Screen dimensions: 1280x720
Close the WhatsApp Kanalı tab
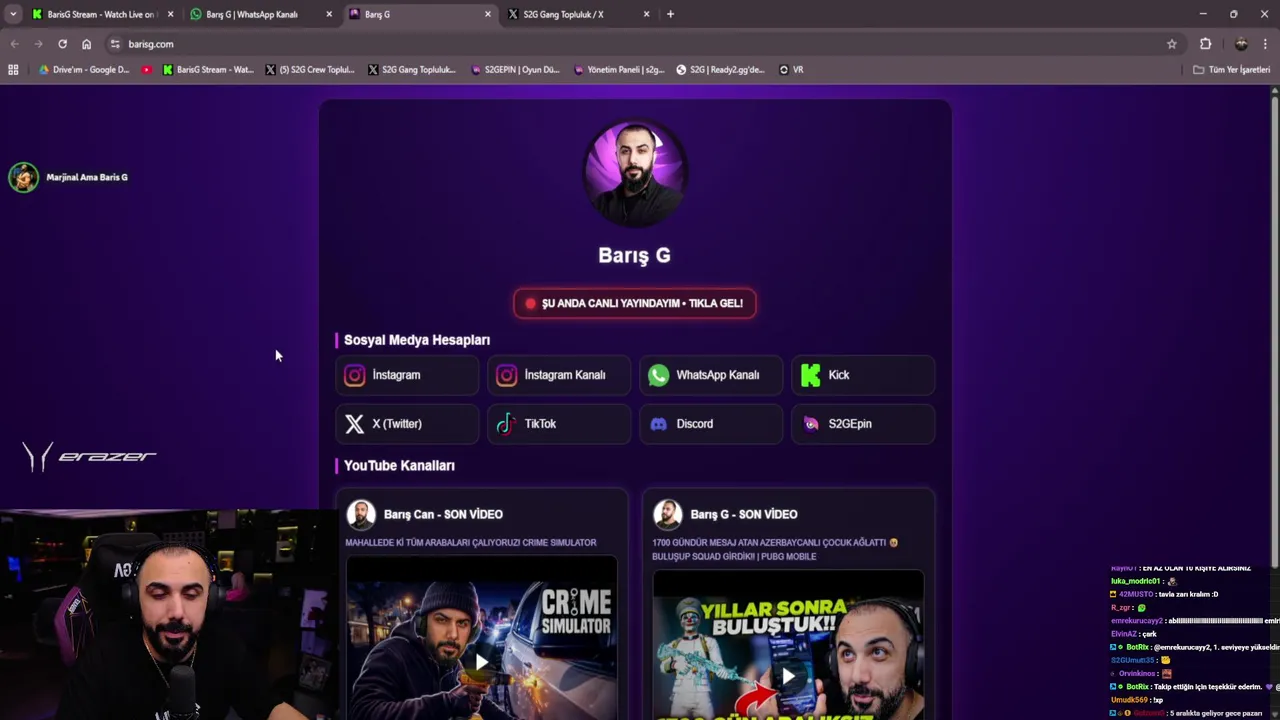[329, 14]
